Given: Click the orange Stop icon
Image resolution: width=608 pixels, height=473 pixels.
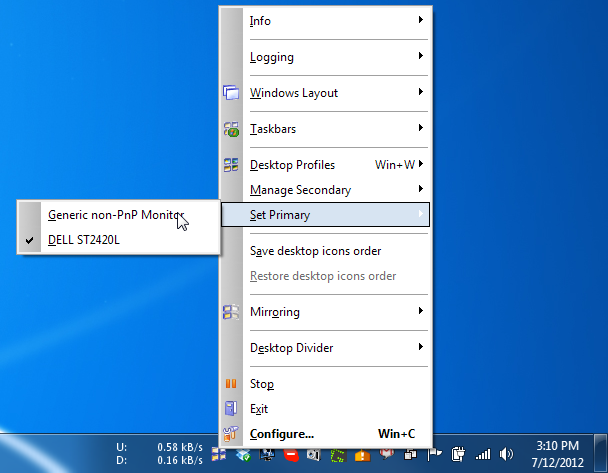Looking at the screenshot, I should coord(231,384).
